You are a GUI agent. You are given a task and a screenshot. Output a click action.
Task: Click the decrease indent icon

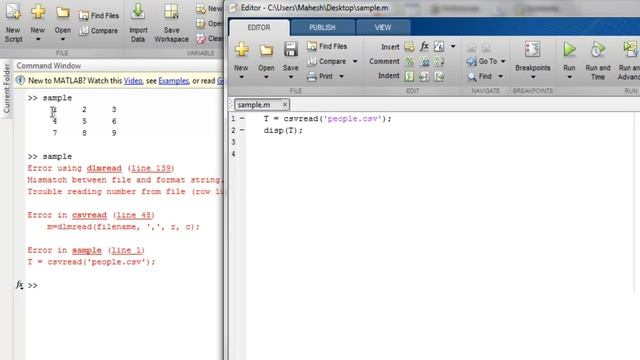coord(439,76)
